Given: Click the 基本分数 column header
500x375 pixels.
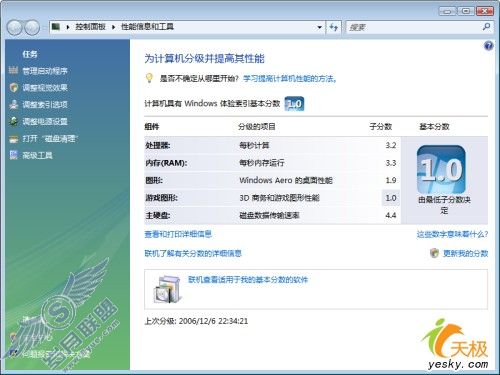Looking at the screenshot, I should click(434, 127).
